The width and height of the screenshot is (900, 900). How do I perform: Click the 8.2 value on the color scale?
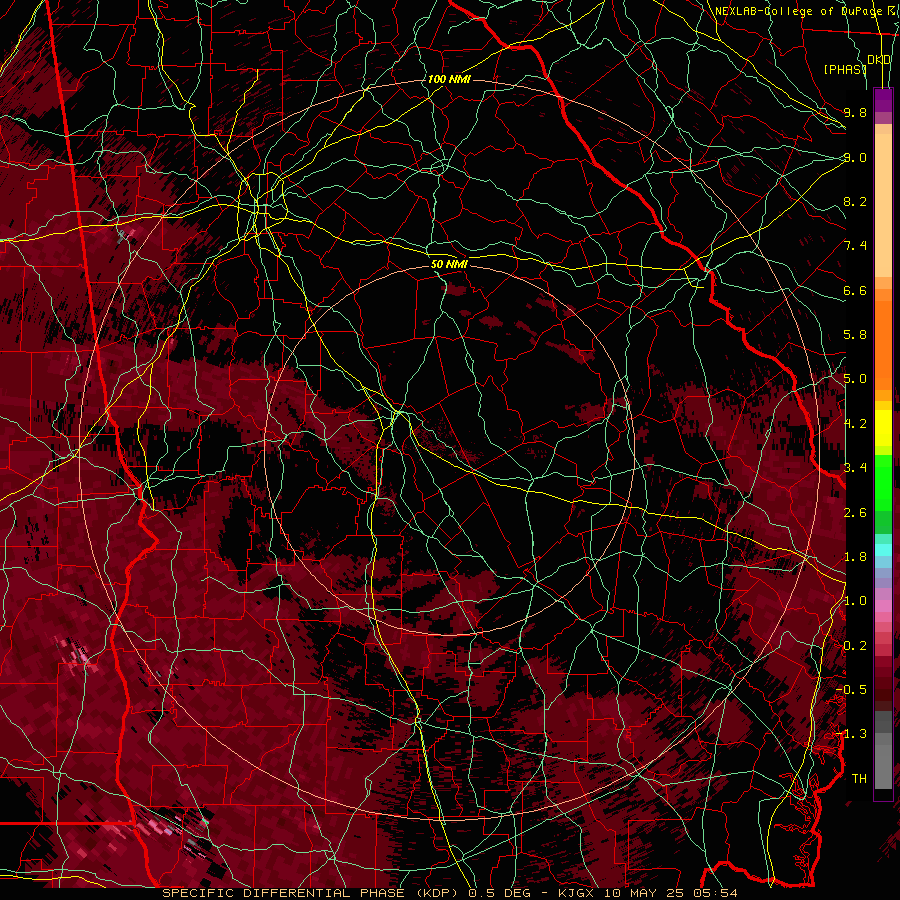tap(855, 201)
